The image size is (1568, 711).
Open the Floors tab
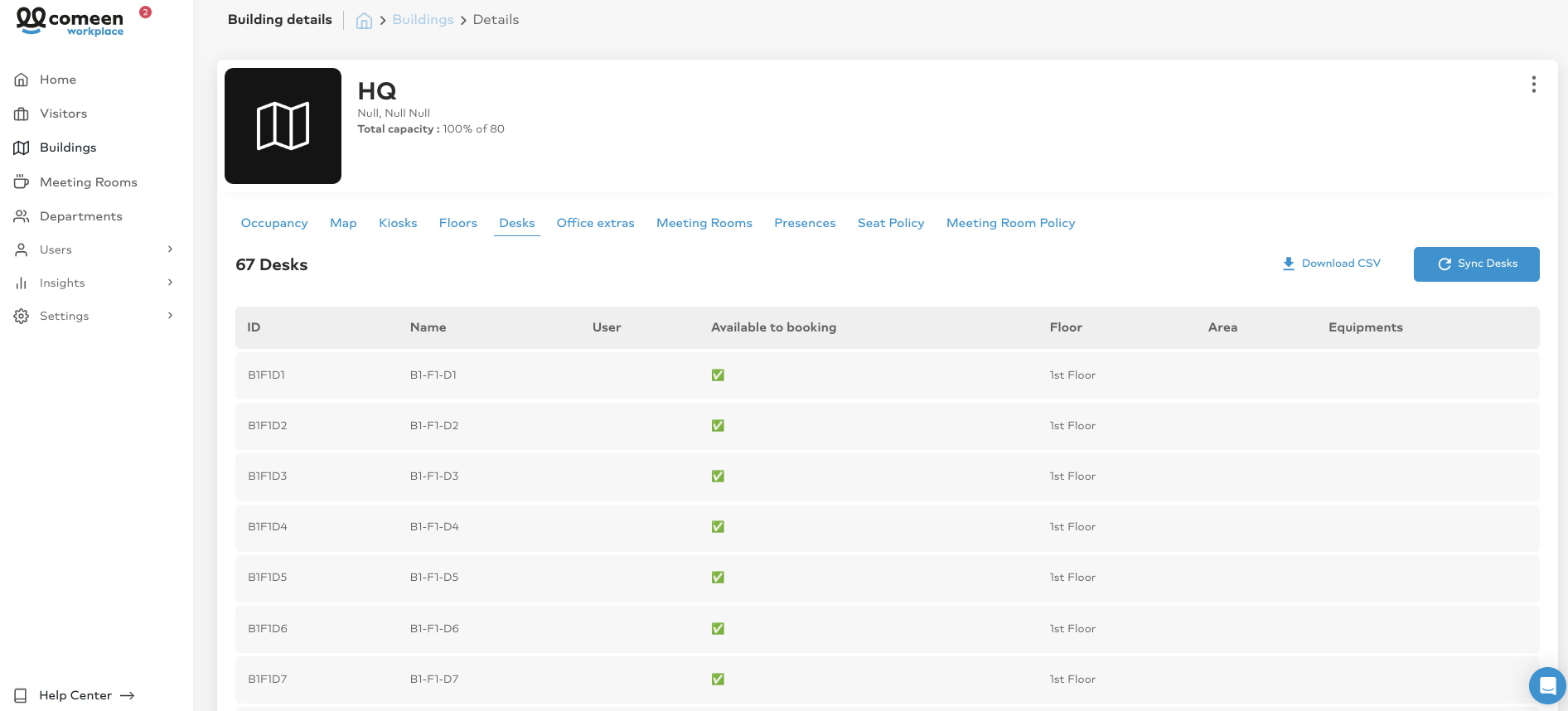pos(458,223)
